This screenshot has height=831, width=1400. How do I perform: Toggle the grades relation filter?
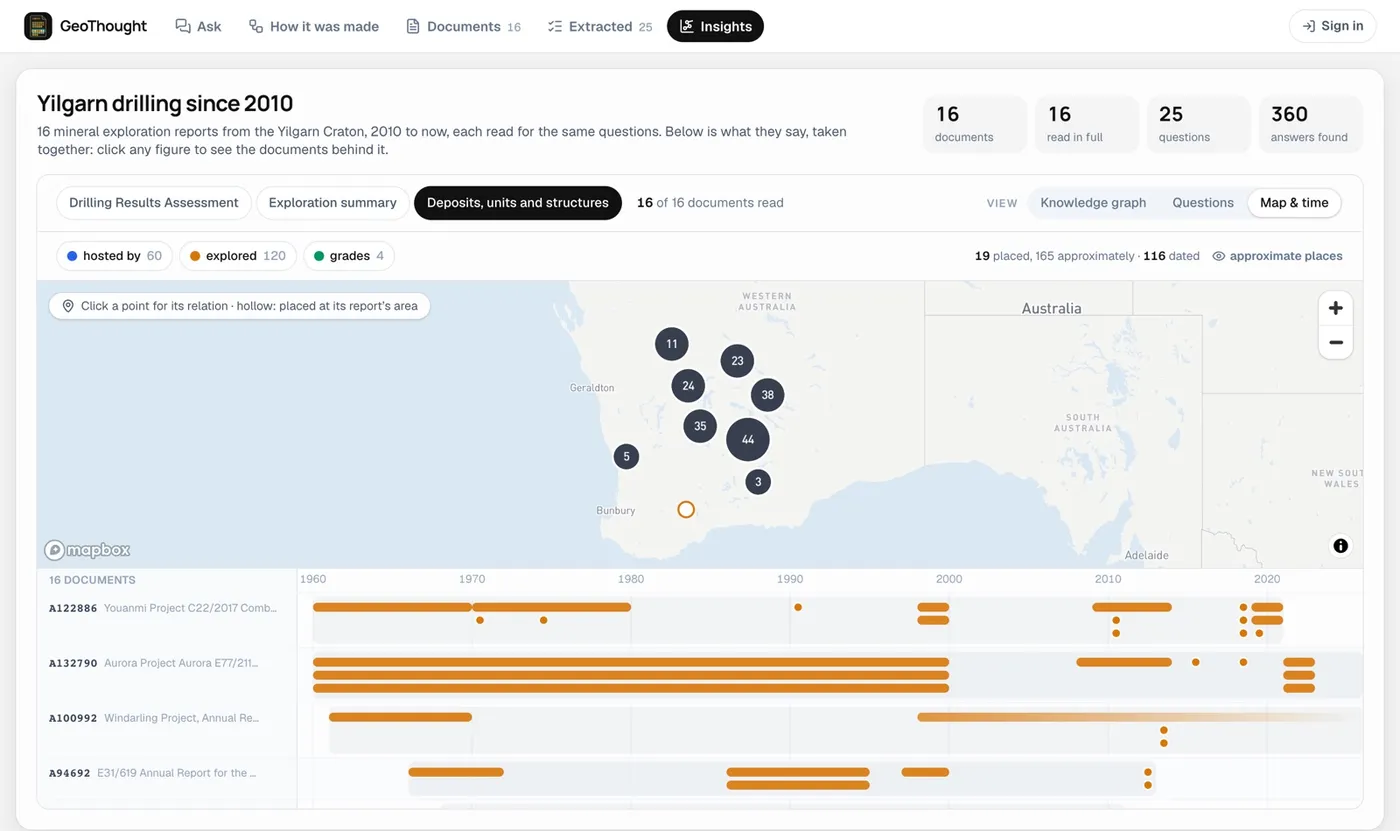click(x=349, y=256)
